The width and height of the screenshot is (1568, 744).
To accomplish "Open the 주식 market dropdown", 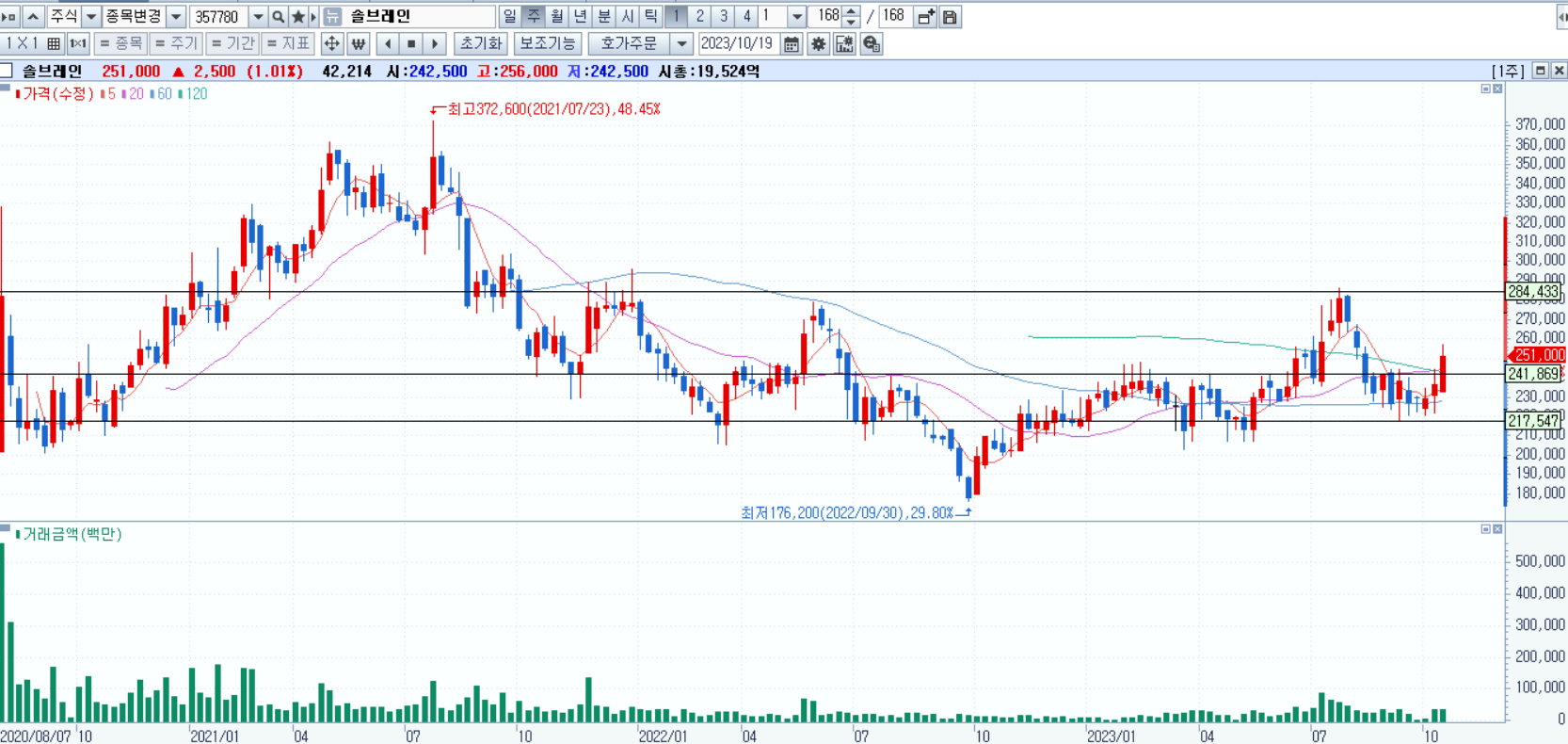I will (x=91, y=17).
